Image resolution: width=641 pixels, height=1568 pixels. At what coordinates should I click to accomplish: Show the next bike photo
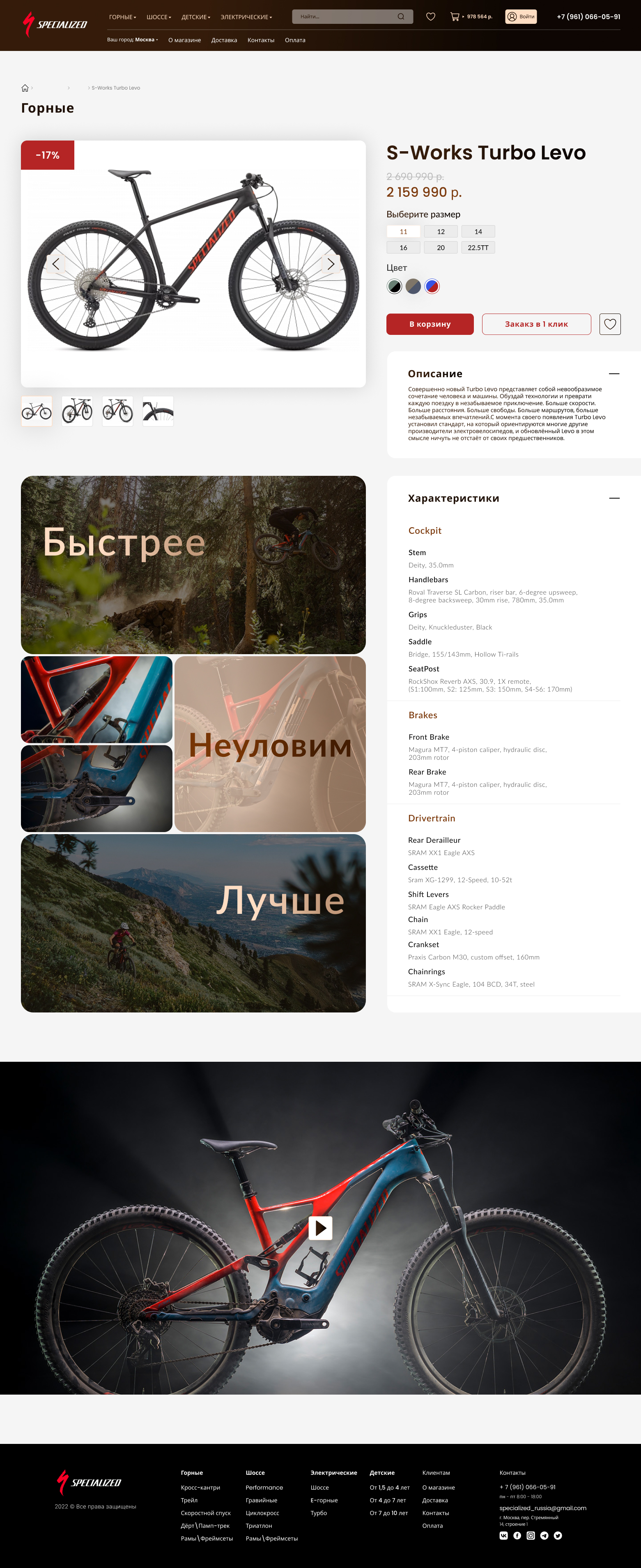(x=331, y=263)
